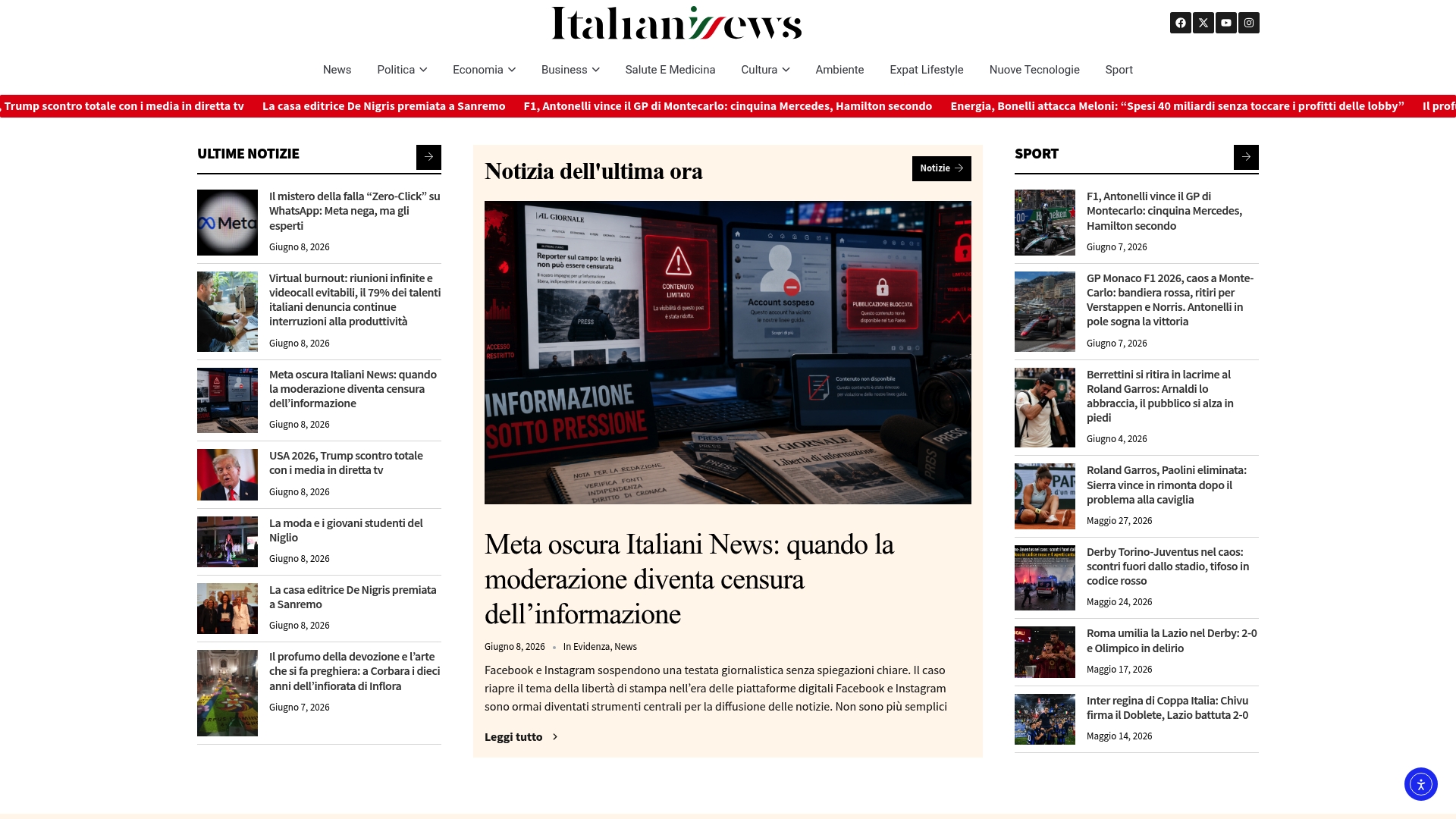Screen dimensions: 1456x819
Task: Open the De Nigris Sanremo article thumbnail
Action: point(227,609)
